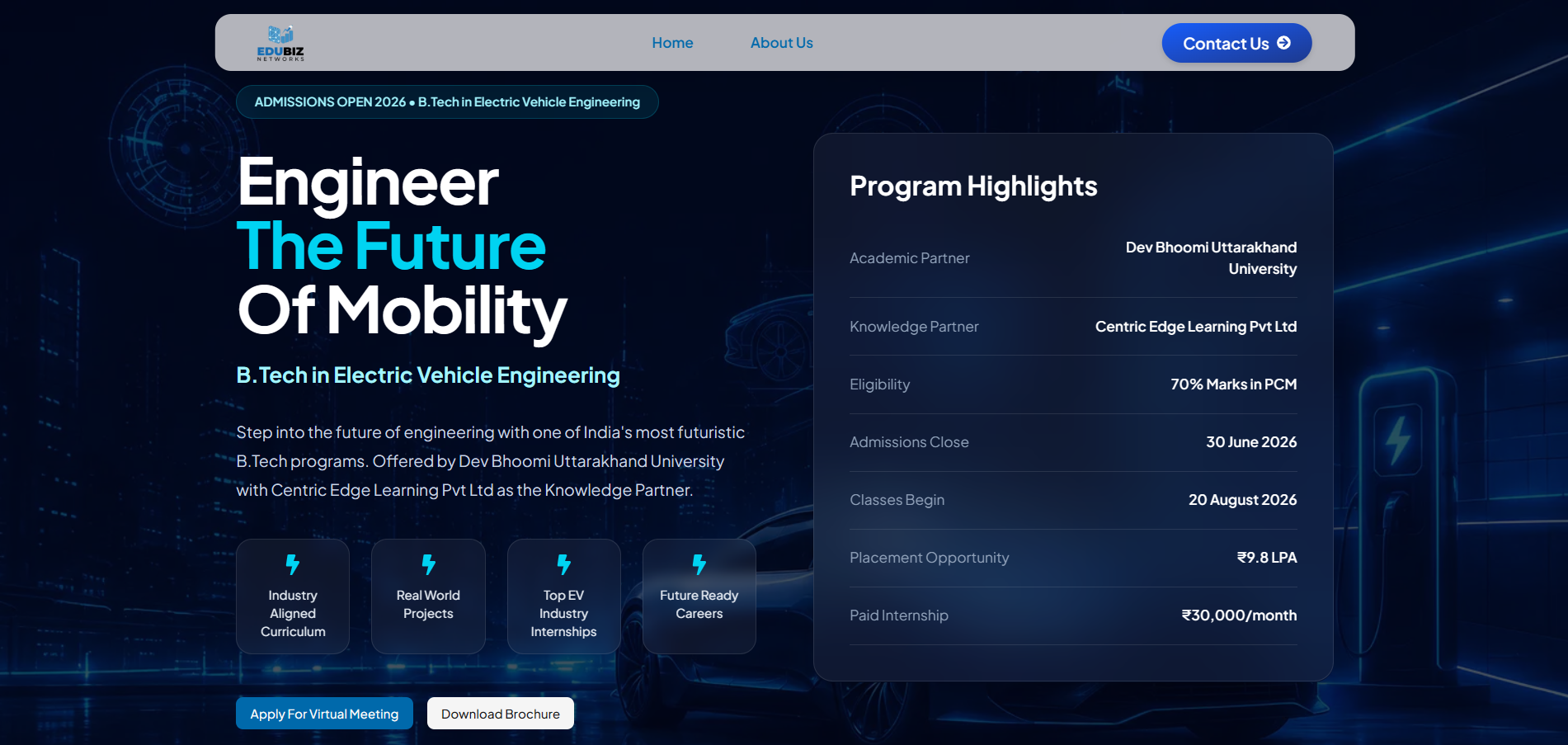Click the ₹9.8 LPA value
The height and width of the screenshot is (745, 1568).
pyautogui.click(x=1266, y=558)
